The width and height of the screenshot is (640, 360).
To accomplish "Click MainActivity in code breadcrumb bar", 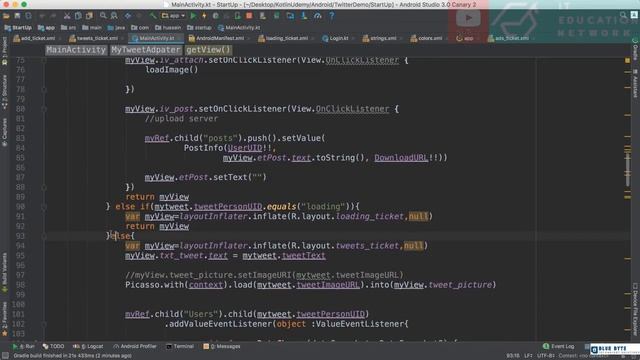I will [76, 50].
